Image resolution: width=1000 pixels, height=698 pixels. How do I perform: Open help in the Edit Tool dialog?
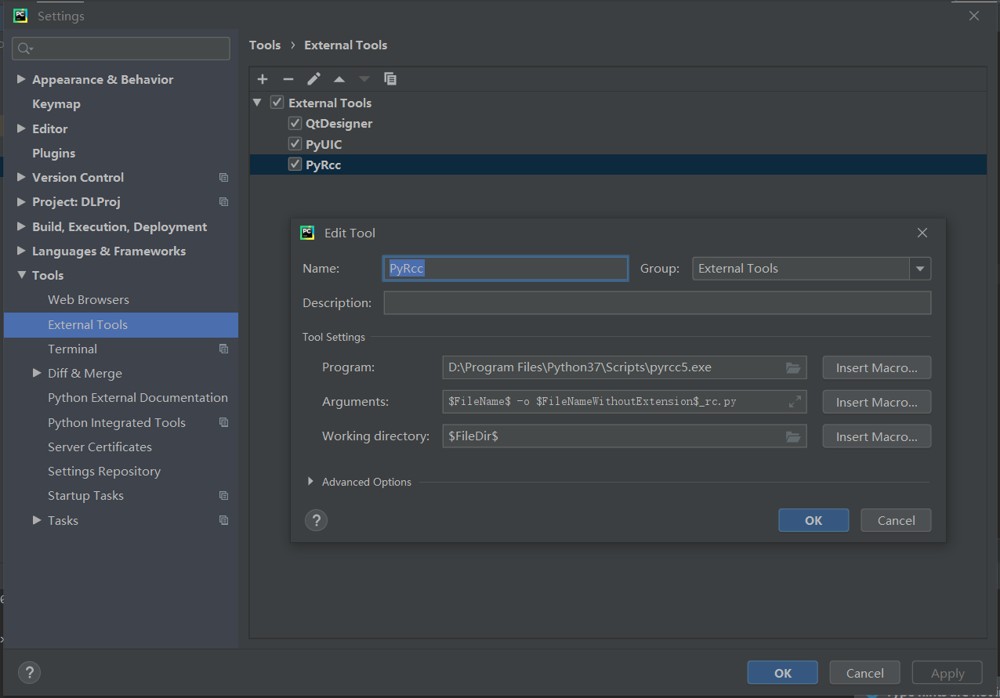316,521
